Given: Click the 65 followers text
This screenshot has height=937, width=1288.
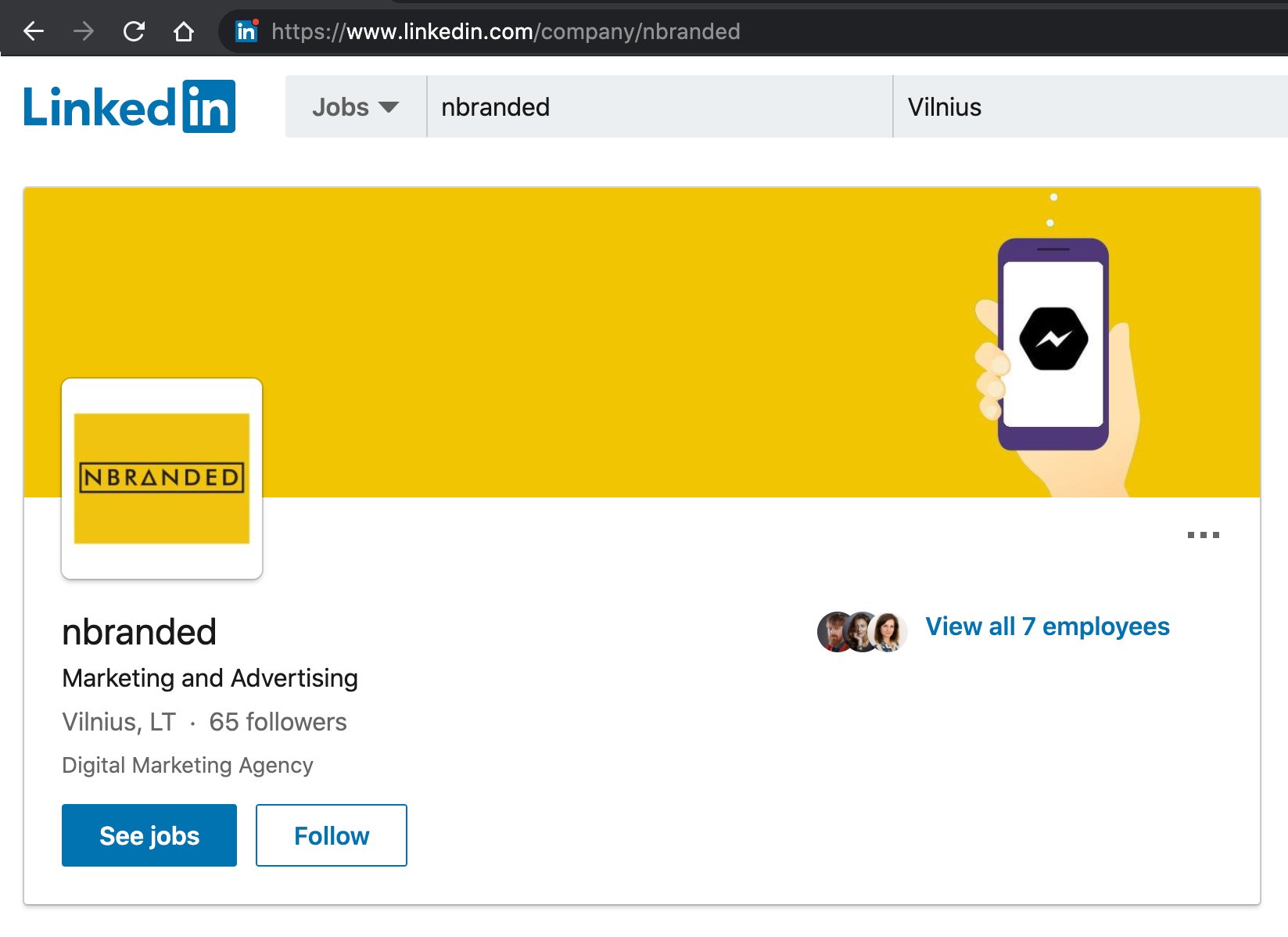Looking at the screenshot, I should tap(278, 722).
